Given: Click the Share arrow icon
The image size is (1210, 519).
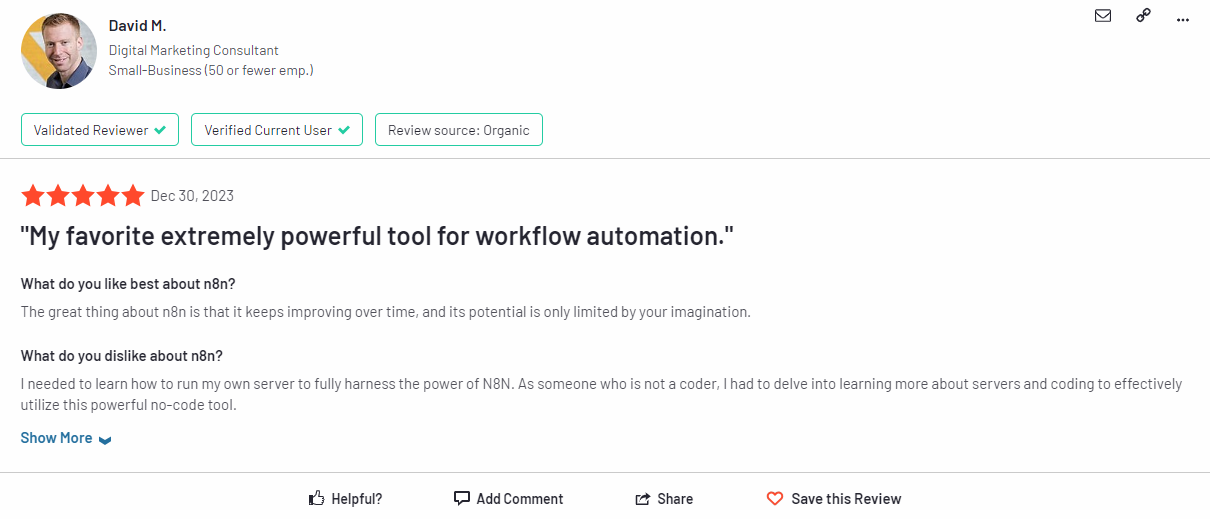Looking at the screenshot, I should pos(643,499).
